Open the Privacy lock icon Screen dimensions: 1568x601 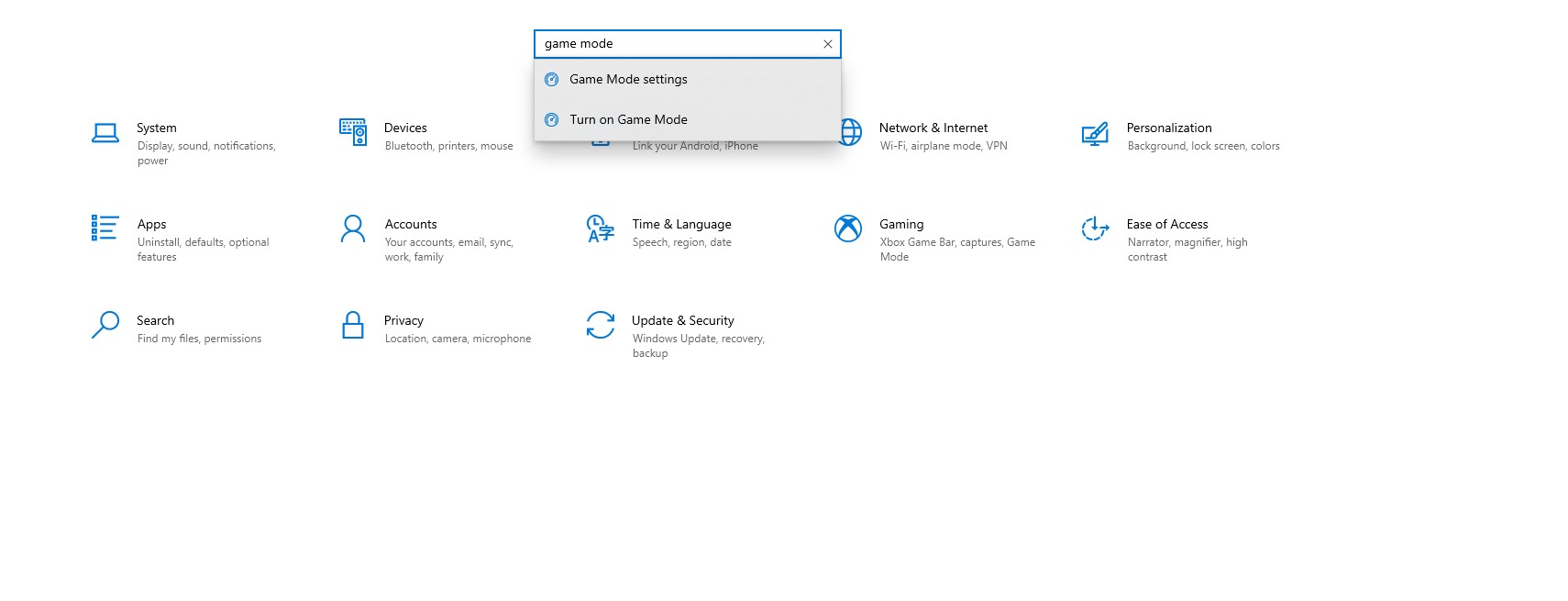353,325
